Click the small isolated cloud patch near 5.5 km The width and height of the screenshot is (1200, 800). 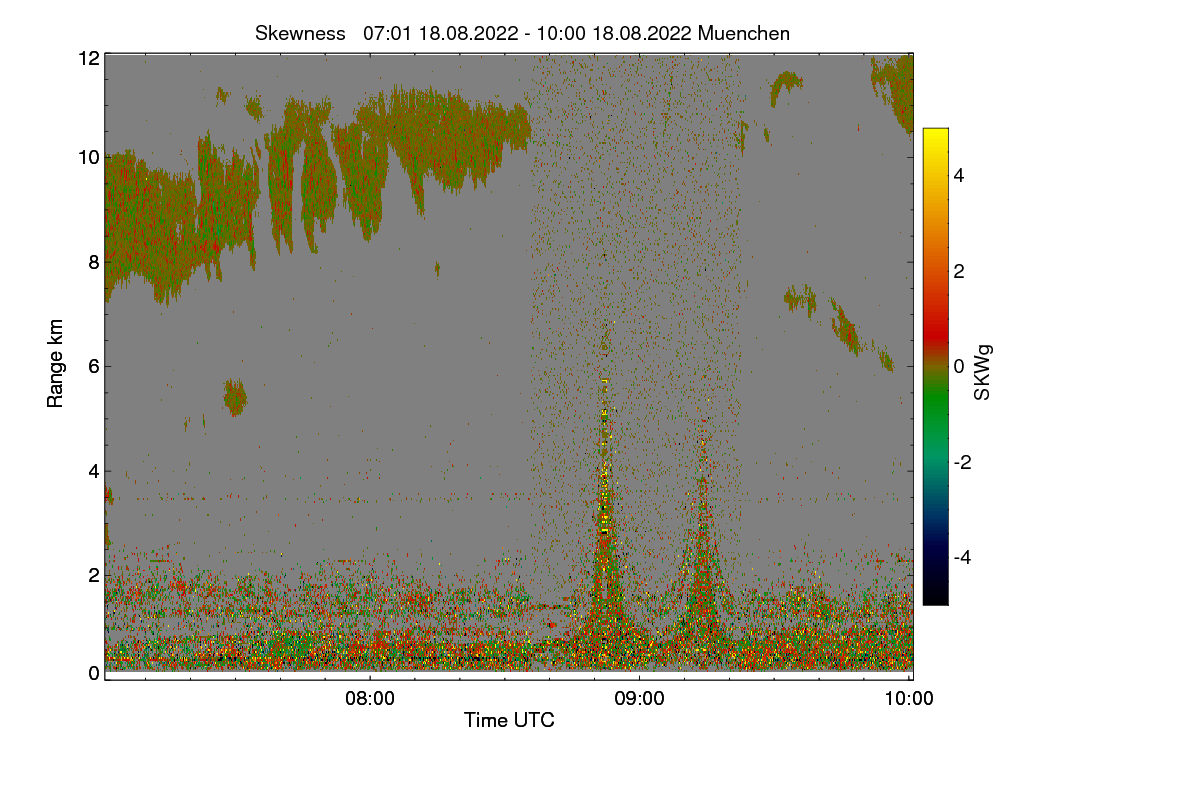point(235,398)
